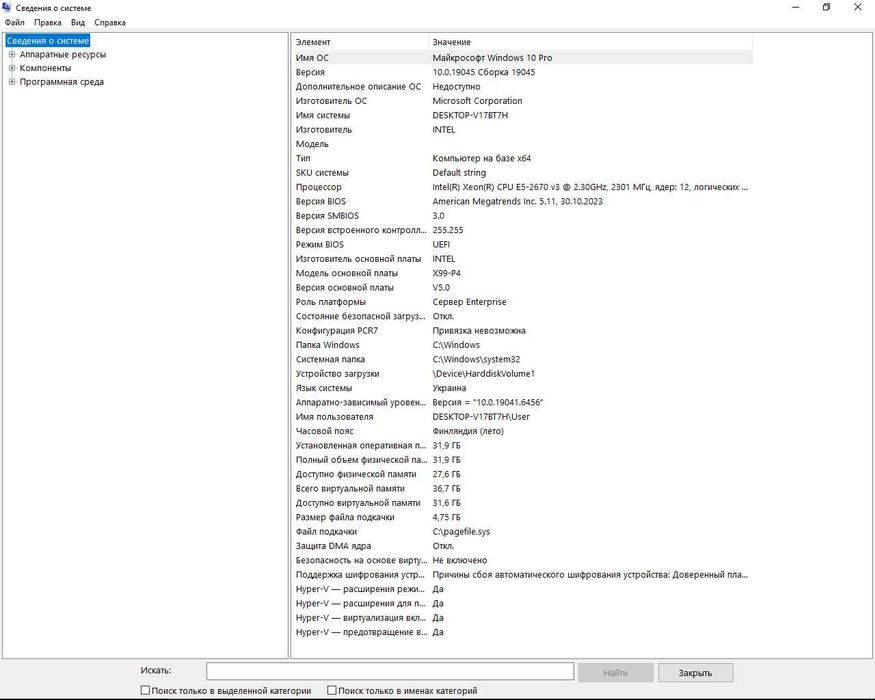Select the 'Системная папка' row
Screen dimensions: 875x700
tap(523, 359)
